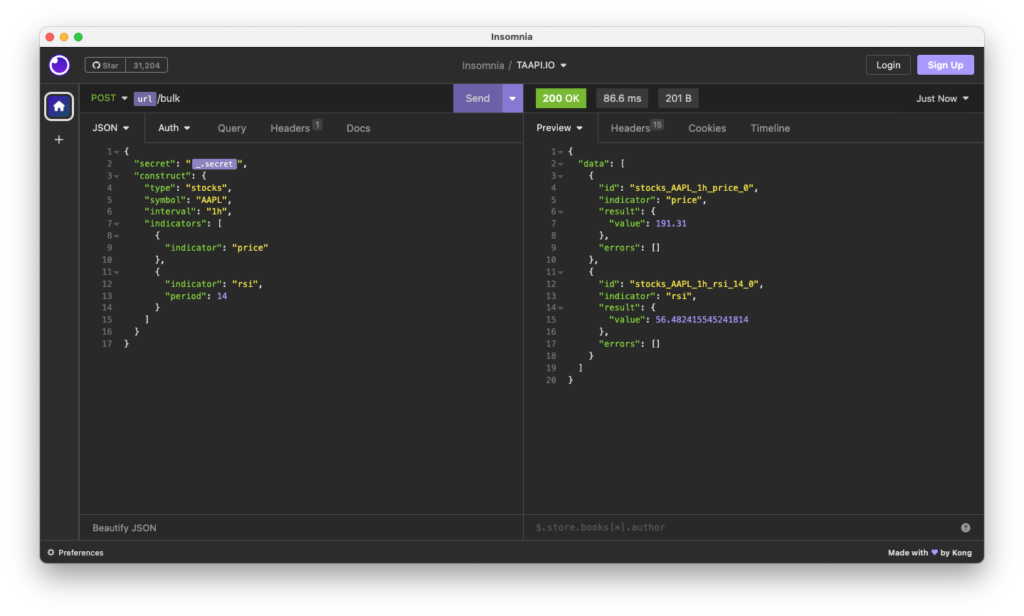
Task: Click Beautify JSON below the editor
Action: click(124, 527)
